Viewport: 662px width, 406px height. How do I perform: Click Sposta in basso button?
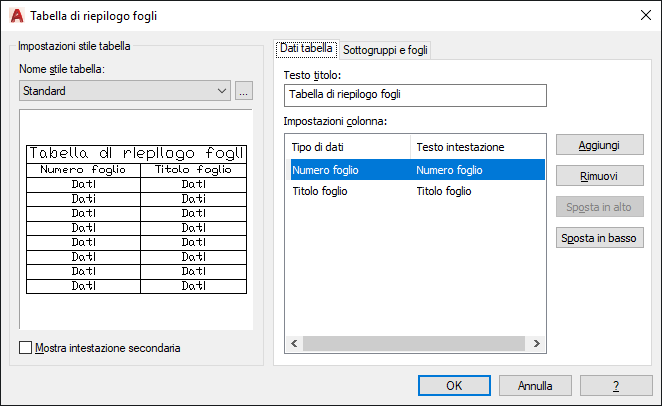point(598,238)
